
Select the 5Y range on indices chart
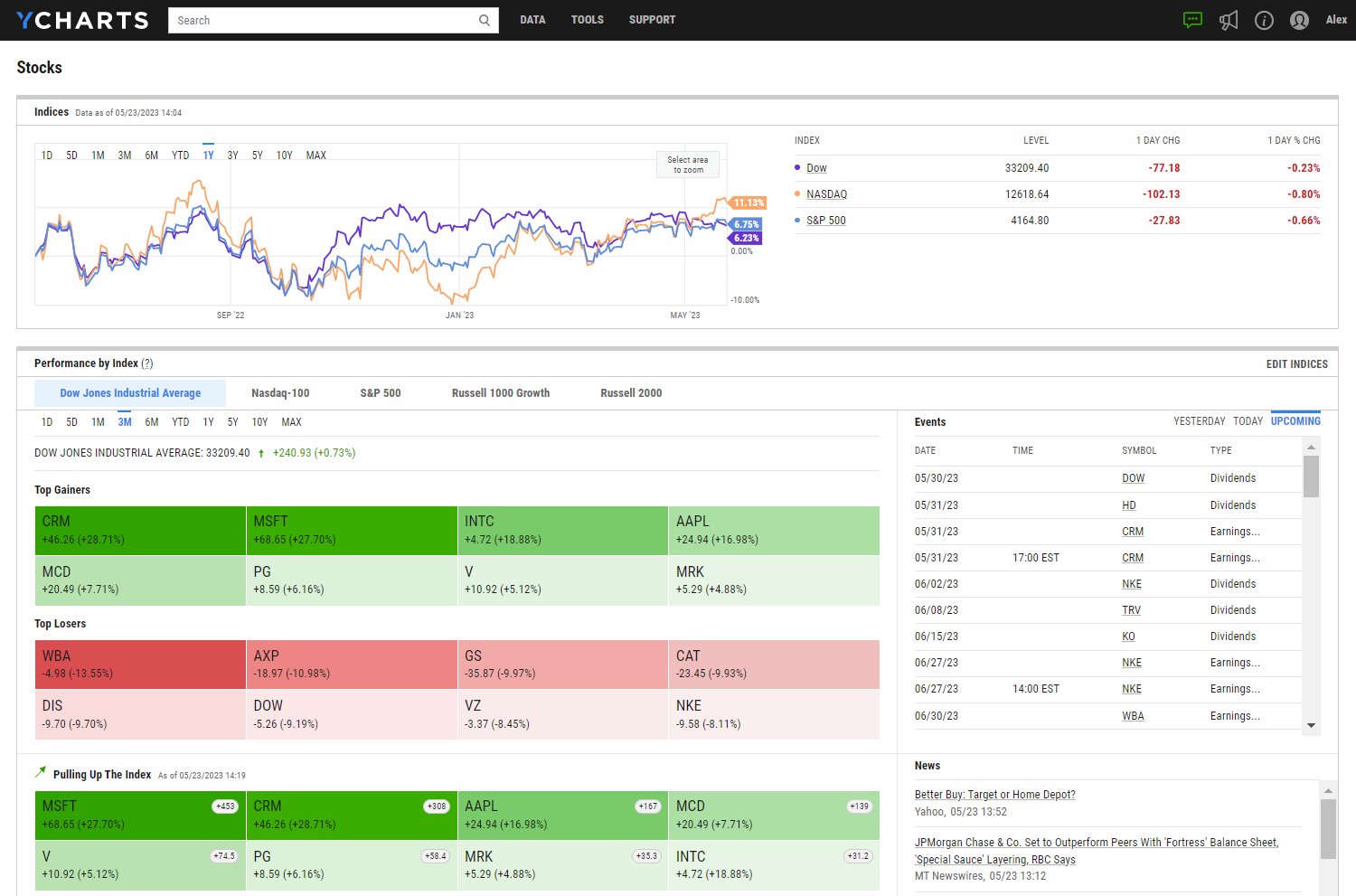click(x=258, y=156)
